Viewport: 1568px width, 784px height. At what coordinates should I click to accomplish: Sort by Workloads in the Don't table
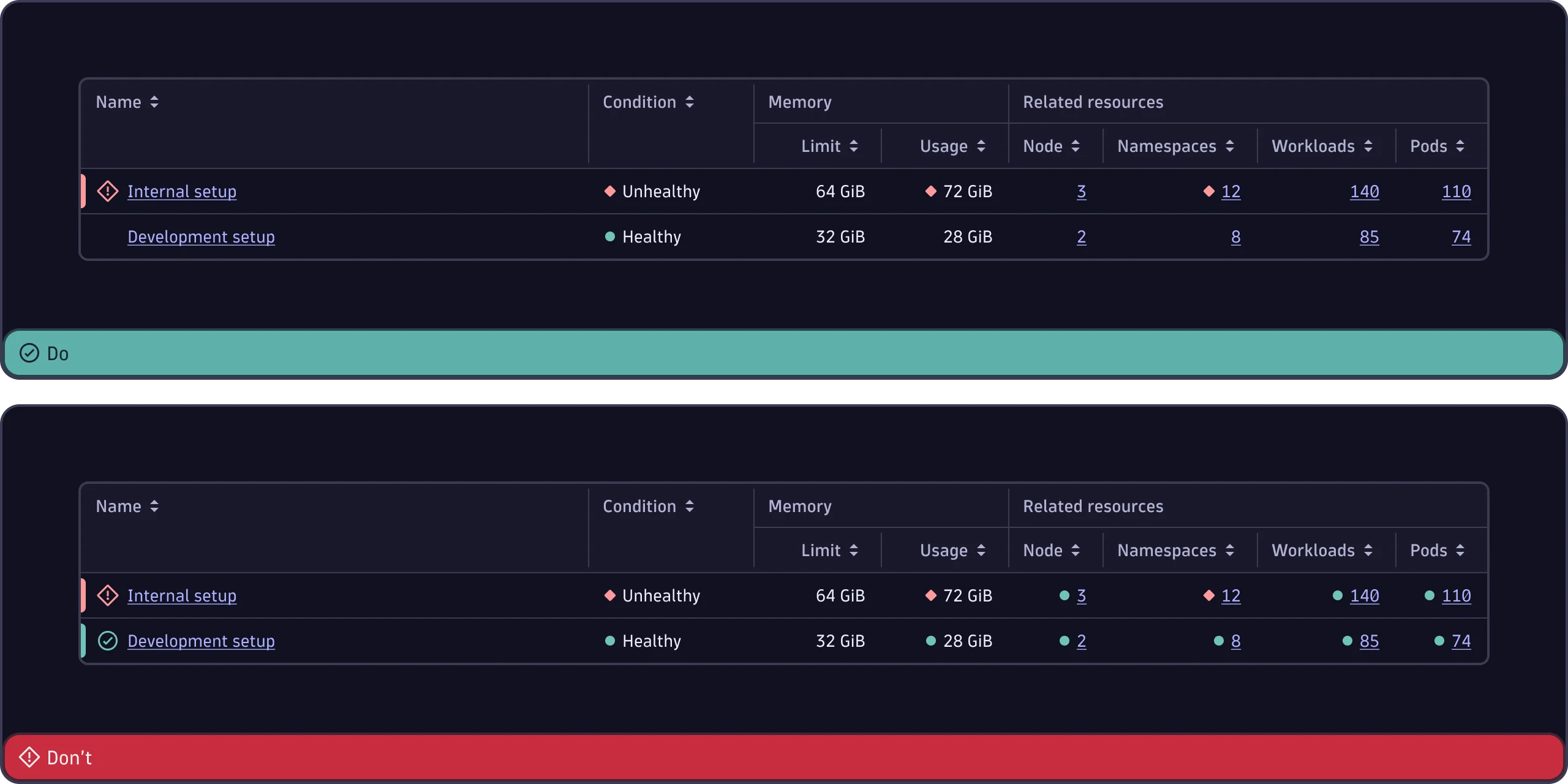(x=1368, y=550)
